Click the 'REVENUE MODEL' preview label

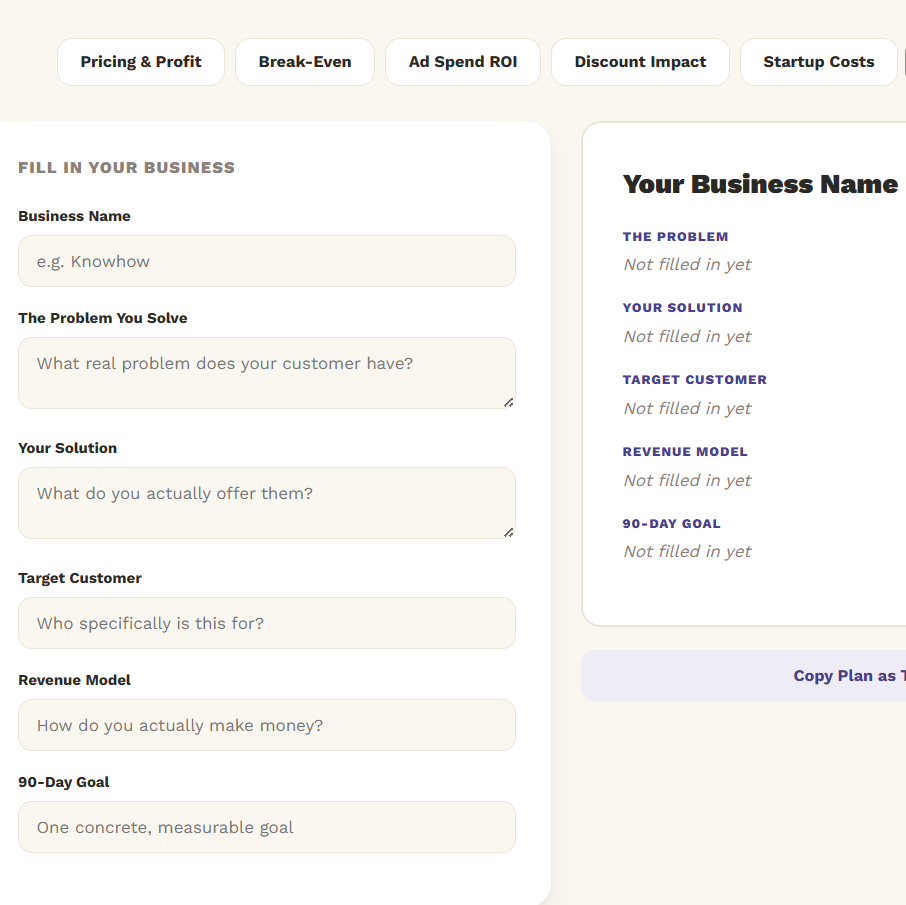point(685,452)
